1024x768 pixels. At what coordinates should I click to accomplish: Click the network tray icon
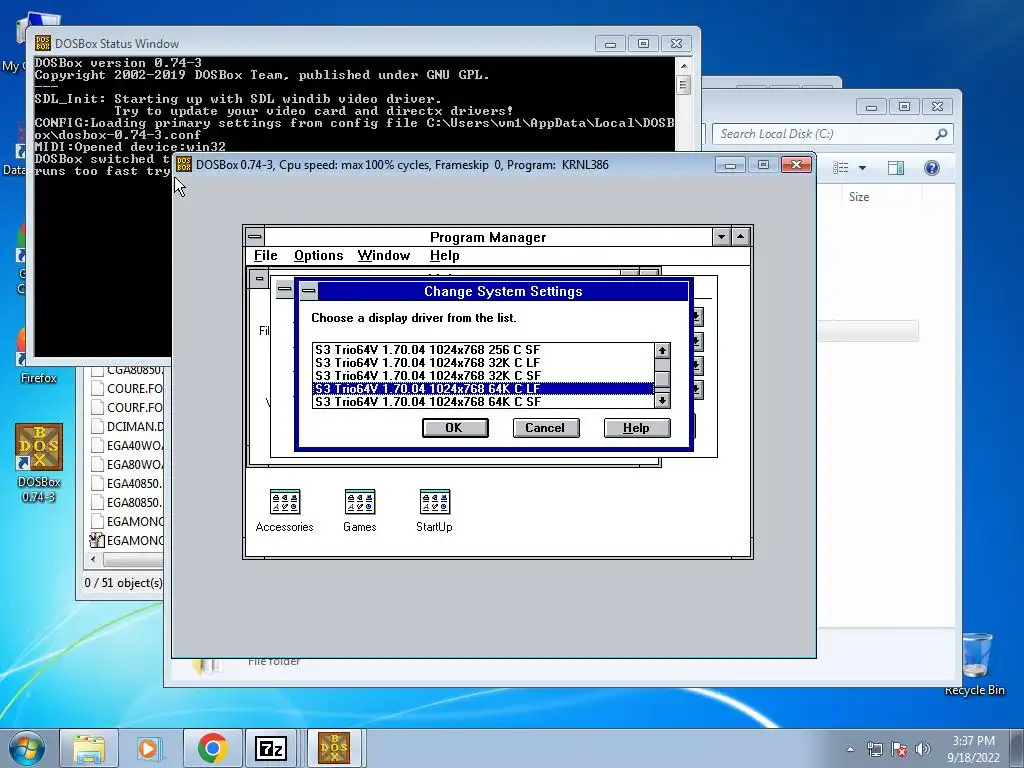pos(874,749)
